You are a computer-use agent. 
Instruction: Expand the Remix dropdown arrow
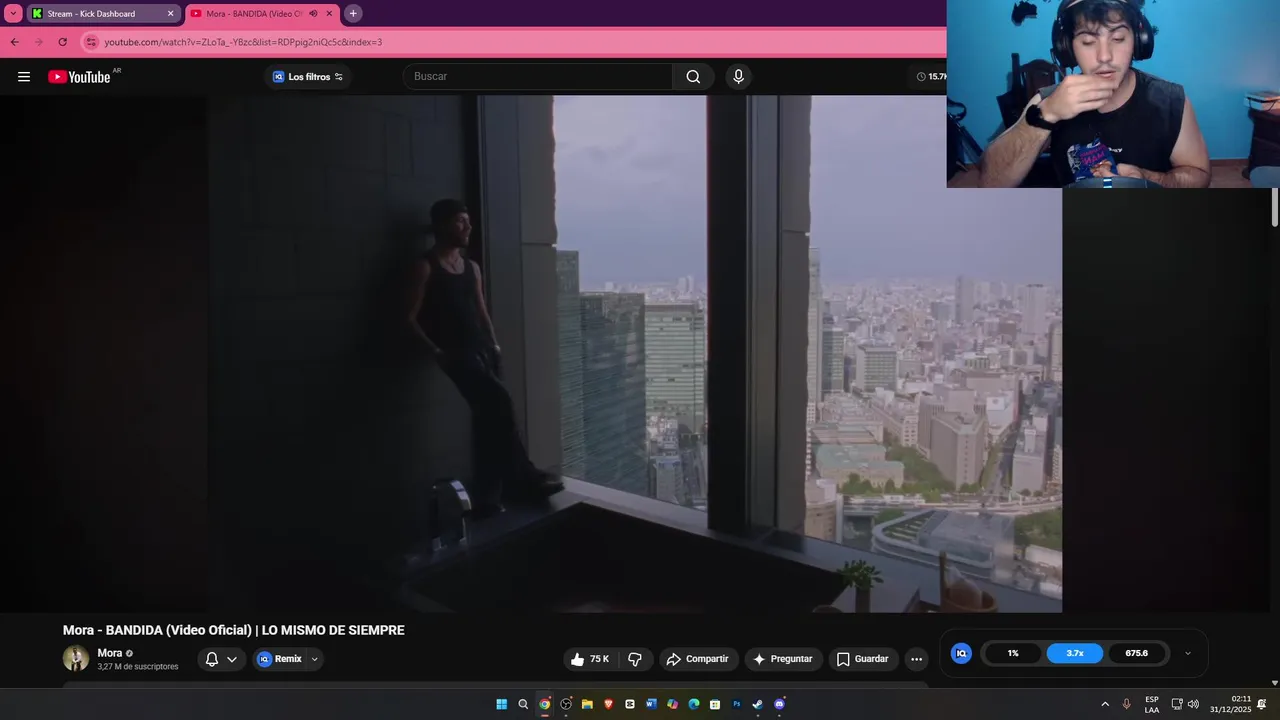click(x=315, y=659)
